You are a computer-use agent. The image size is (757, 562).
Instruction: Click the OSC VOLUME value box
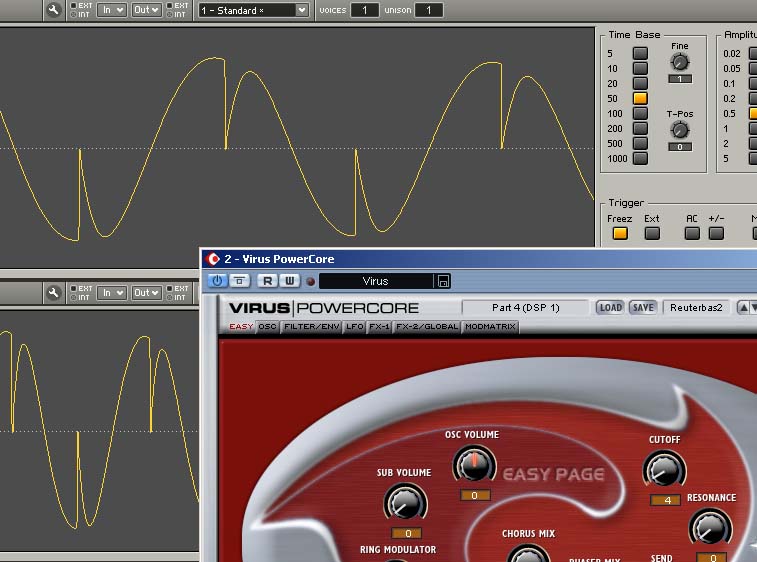pos(475,495)
